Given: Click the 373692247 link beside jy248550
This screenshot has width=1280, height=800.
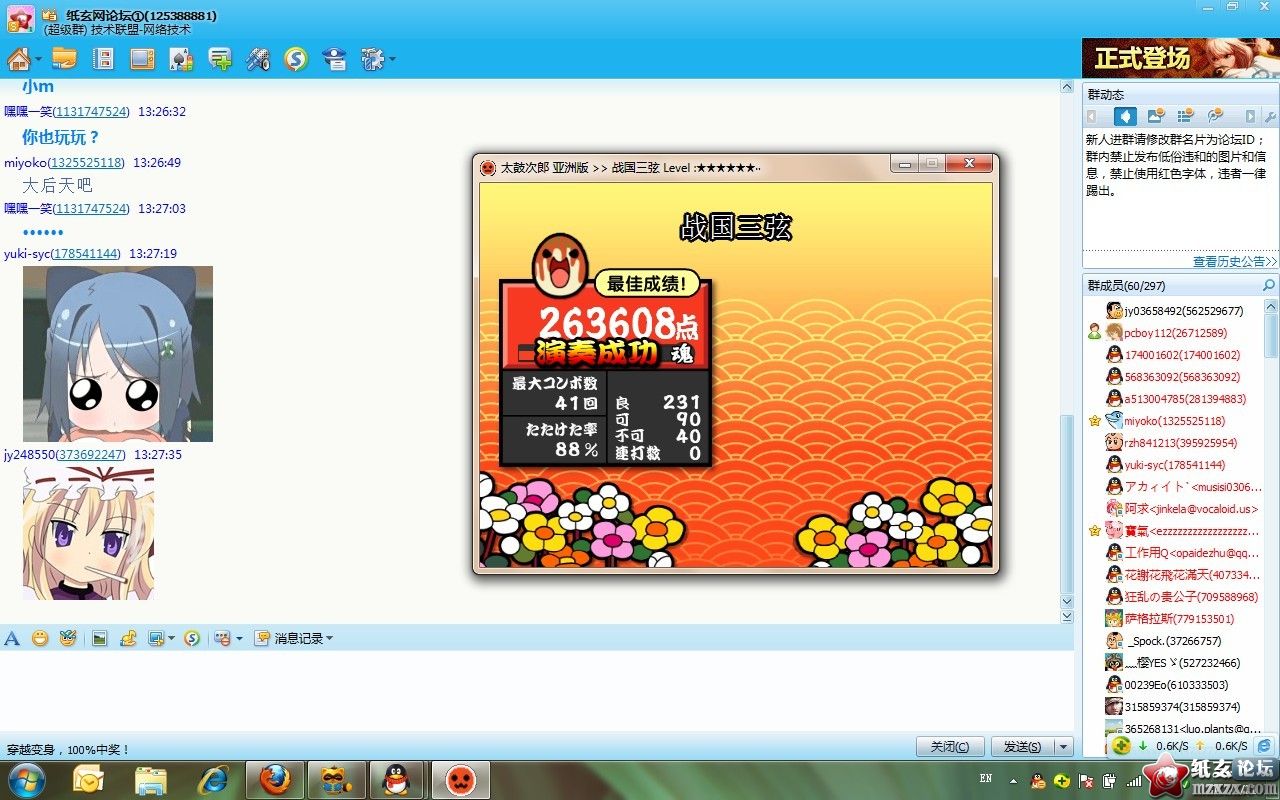Looking at the screenshot, I should pyautogui.click(x=92, y=454).
